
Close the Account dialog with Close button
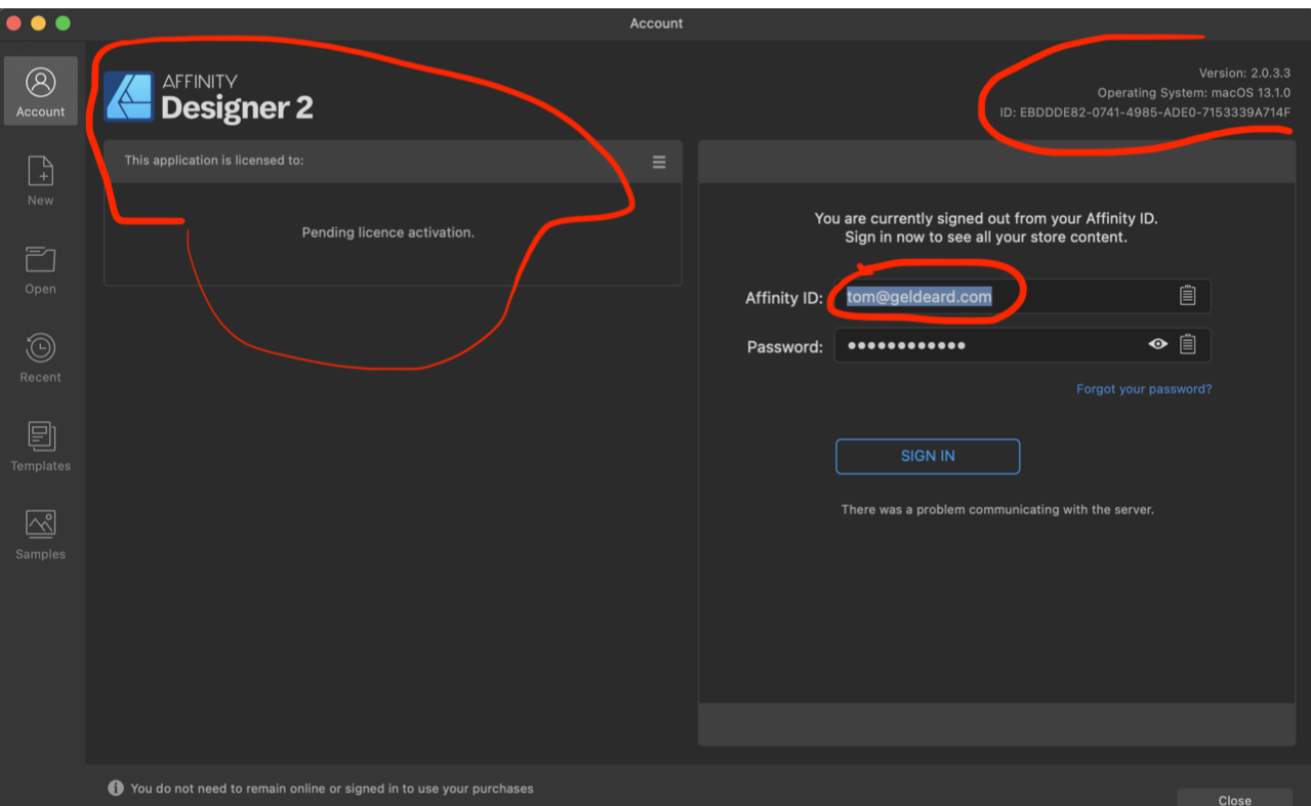click(x=1235, y=799)
